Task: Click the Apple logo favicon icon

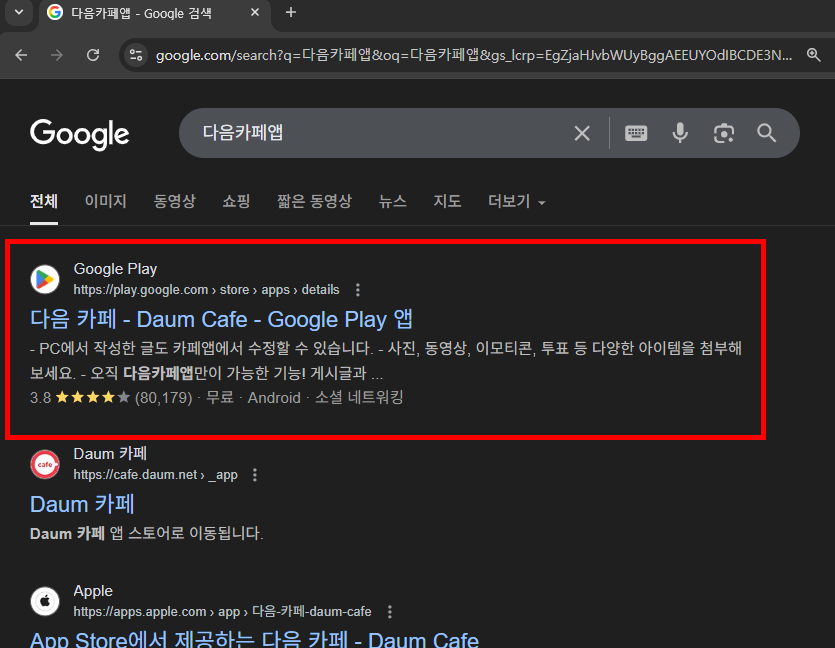Action: coord(44,601)
